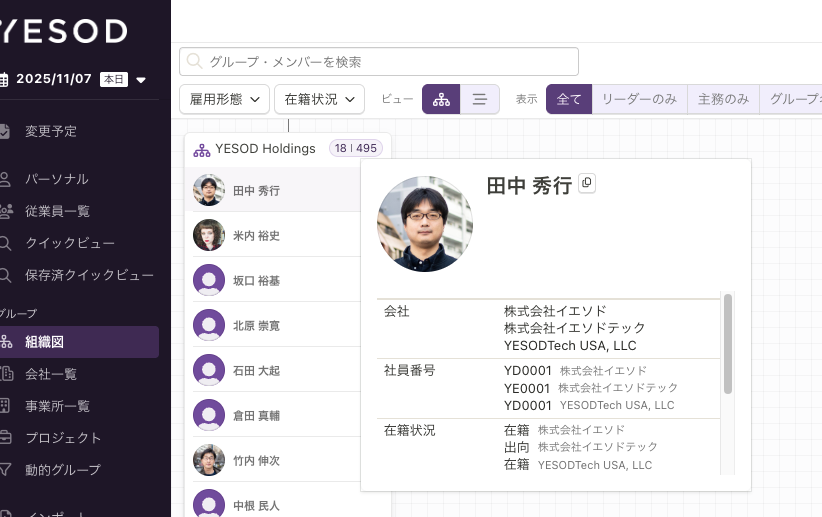The width and height of the screenshot is (822, 517).
Task: Click the 変更予定 checkmark document icon
Action: point(4,131)
